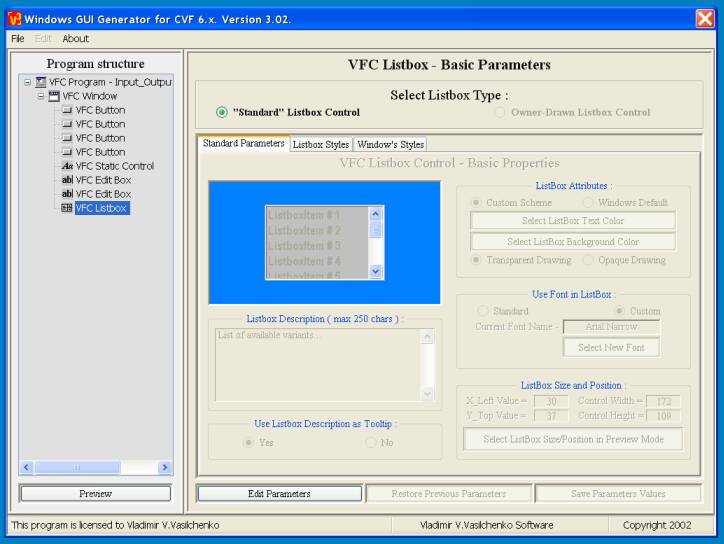Click 'Vladimir V.Vasilchenko Software' status text
724x544 pixels.
tap(487, 525)
